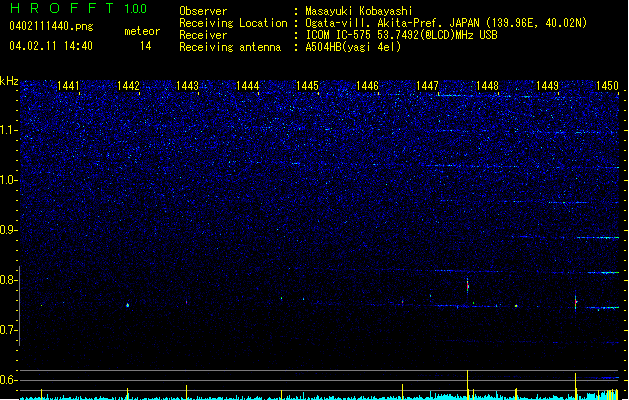
Task: Click the tallest yellow spike in the power graph
Action: click(x=467, y=385)
